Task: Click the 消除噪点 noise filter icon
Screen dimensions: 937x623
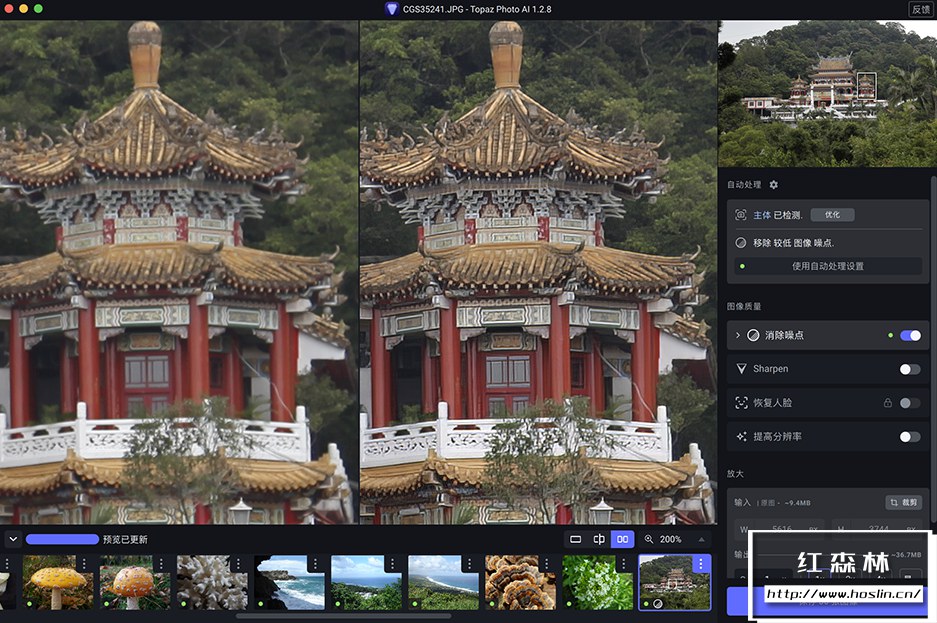Action: [x=754, y=335]
